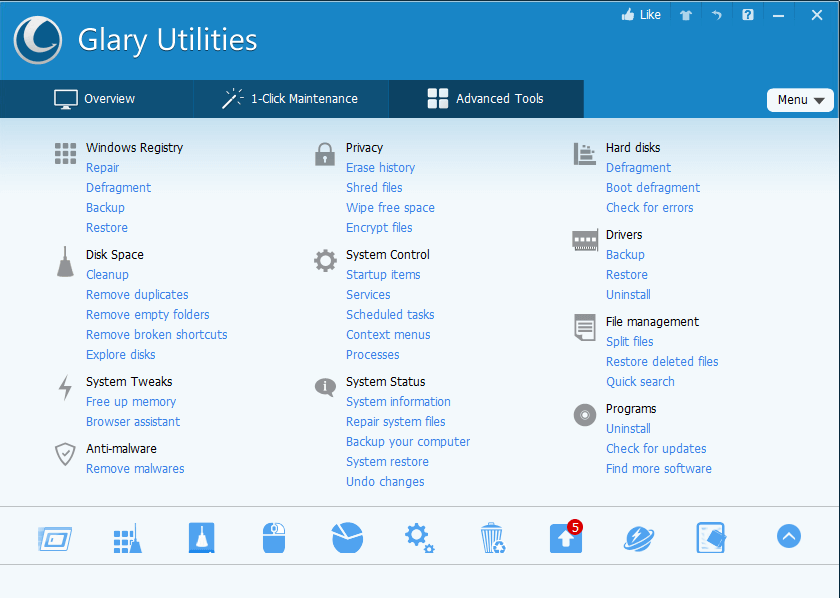The width and height of the screenshot is (840, 598).
Task: Open the pie-chart Disk Space Analyzer icon
Action: [347, 538]
